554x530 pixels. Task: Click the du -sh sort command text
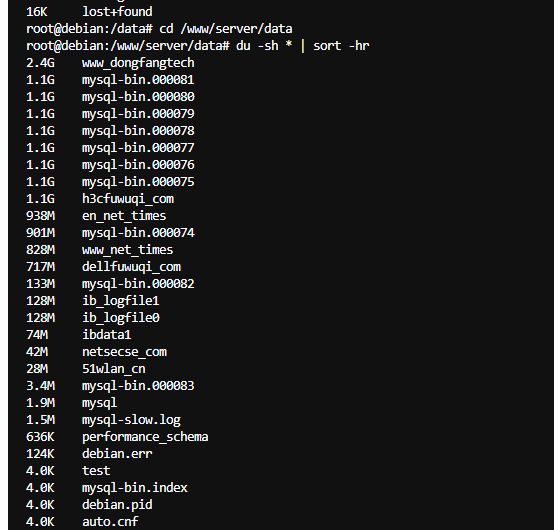tap(303, 46)
